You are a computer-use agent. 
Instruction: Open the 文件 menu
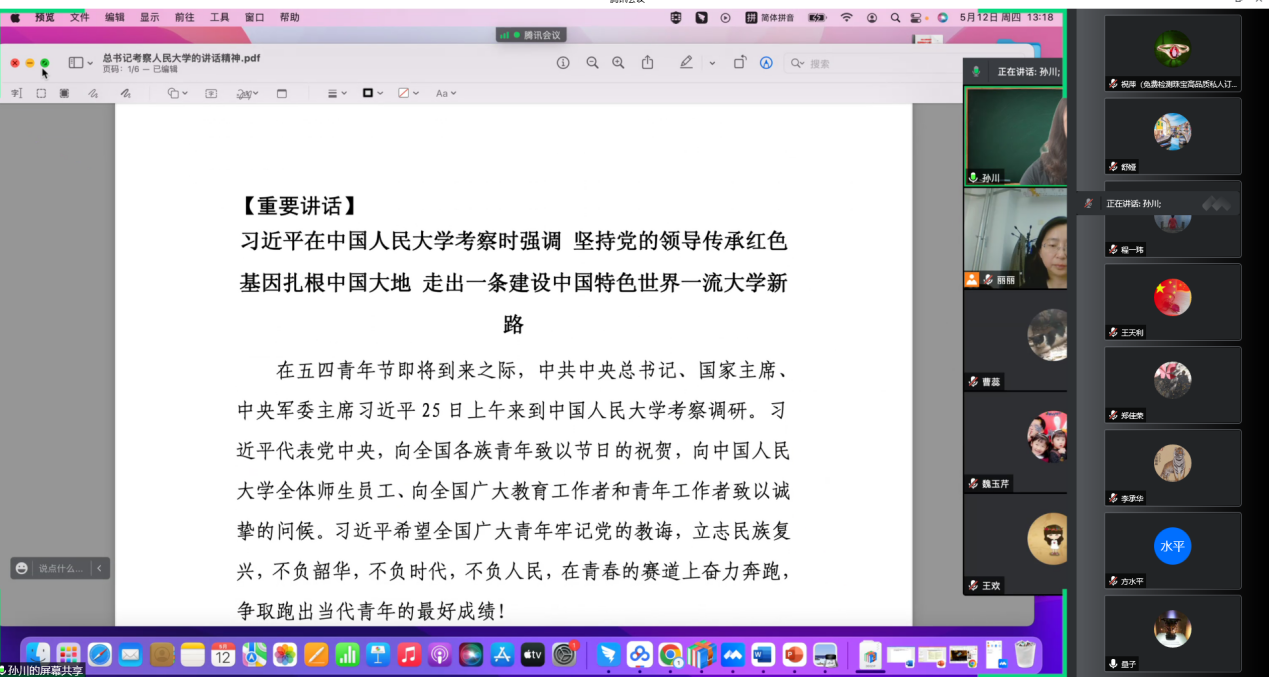[x=80, y=17]
